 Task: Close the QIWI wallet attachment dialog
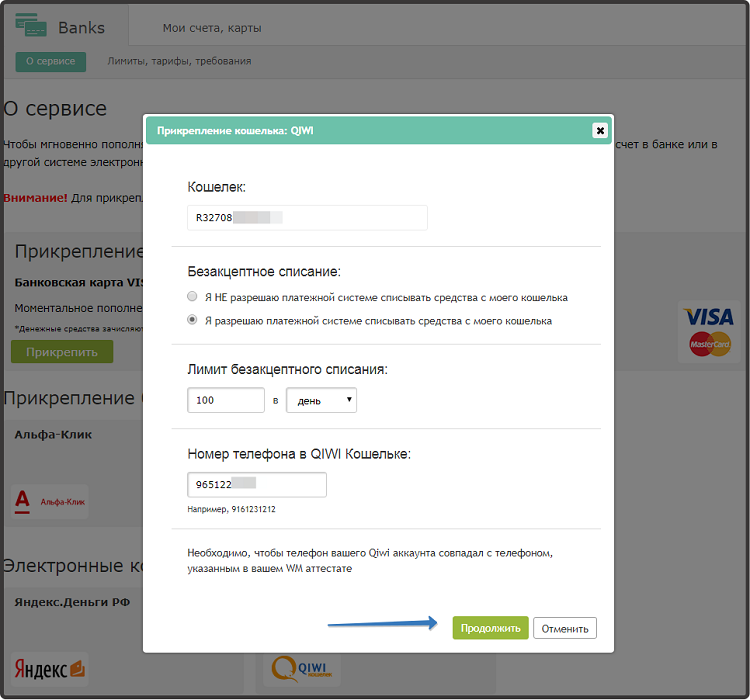600,130
